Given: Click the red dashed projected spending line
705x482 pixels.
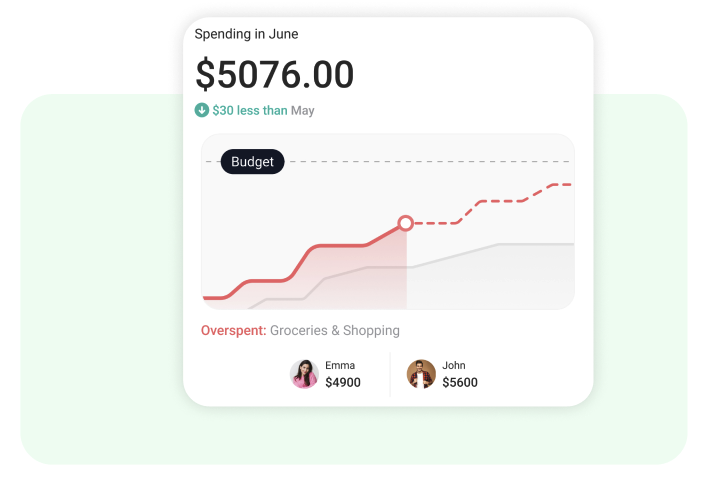Looking at the screenshot, I should point(500,201).
